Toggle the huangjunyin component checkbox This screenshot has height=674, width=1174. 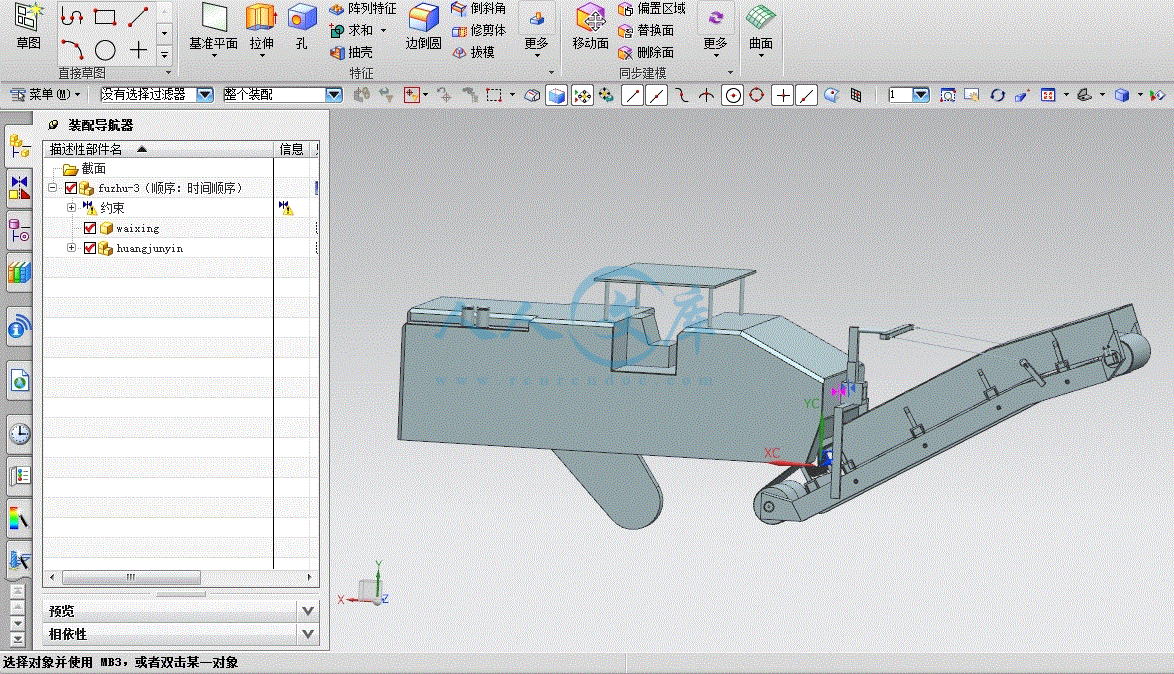(x=90, y=248)
